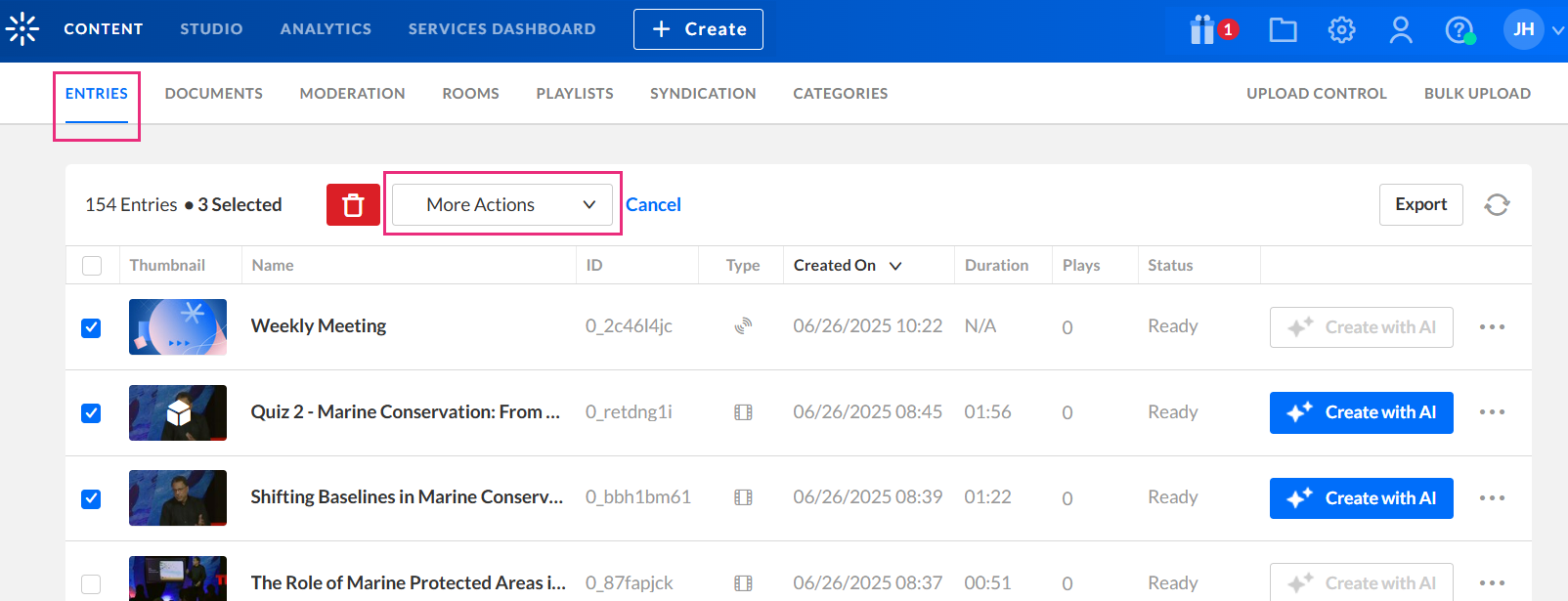Open the folder icon in top bar

(1283, 30)
